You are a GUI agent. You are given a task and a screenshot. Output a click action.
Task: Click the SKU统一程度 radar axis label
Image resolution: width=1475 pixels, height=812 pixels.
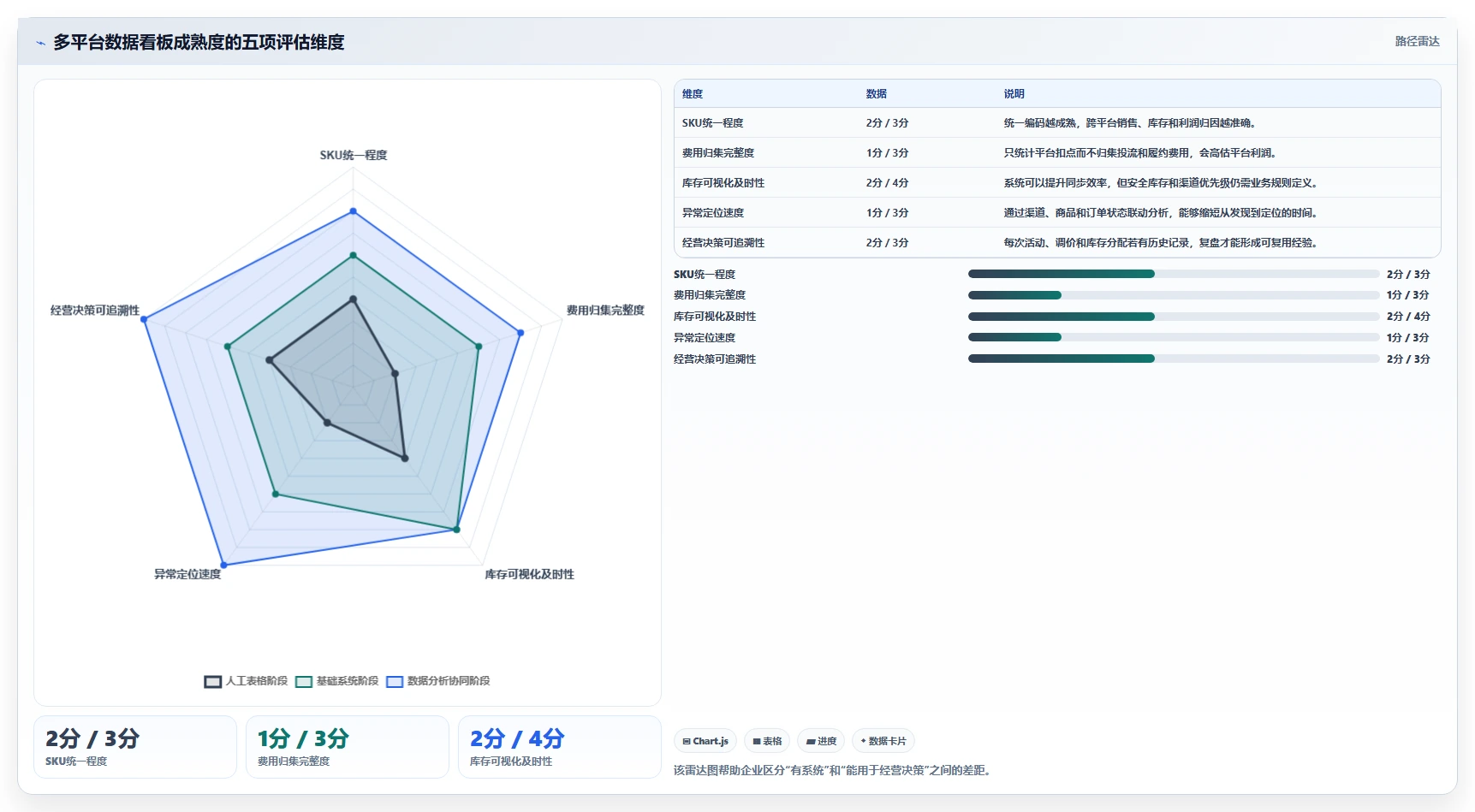pyautogui.click(x=354, y=155)
